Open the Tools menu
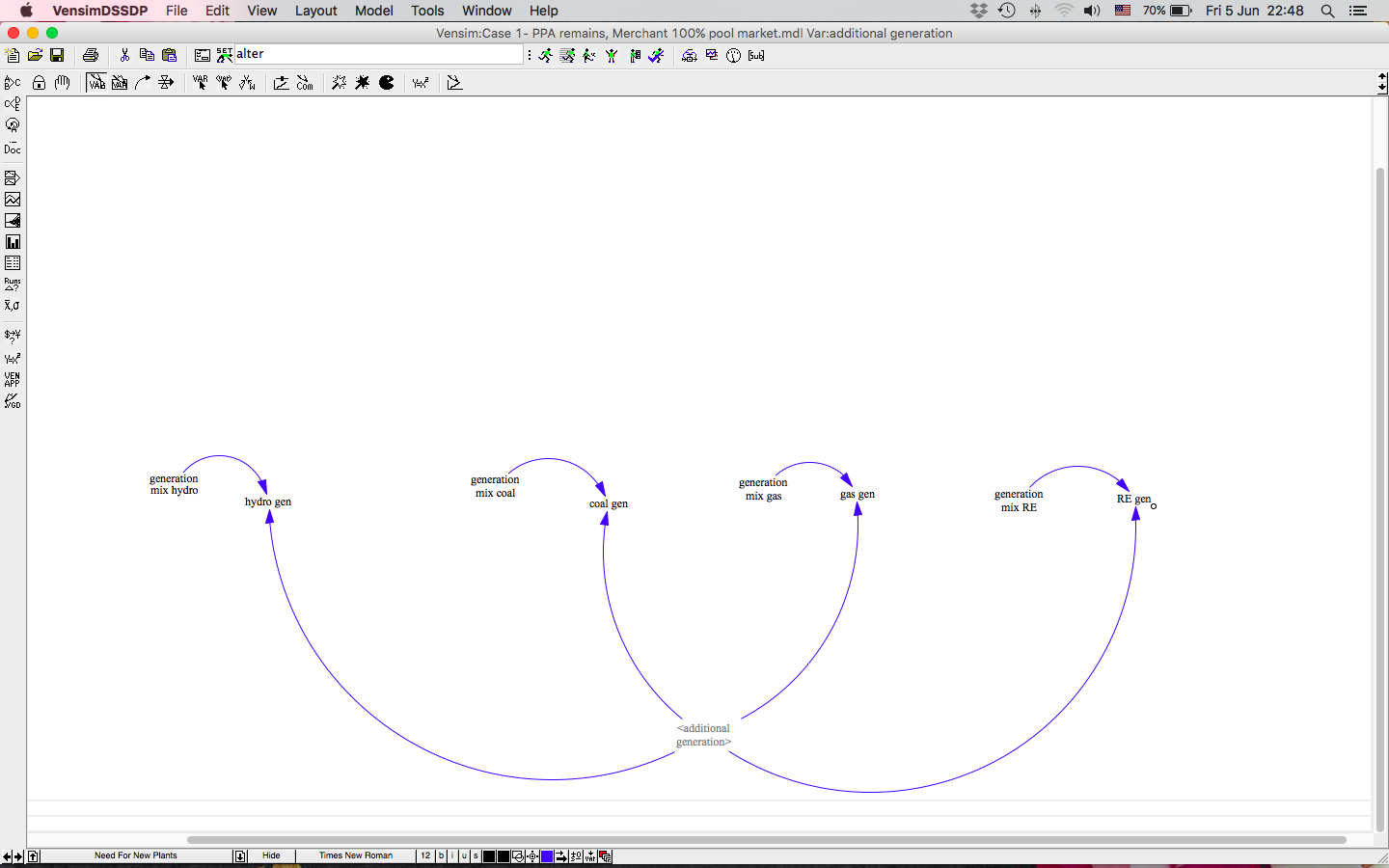 427,11
